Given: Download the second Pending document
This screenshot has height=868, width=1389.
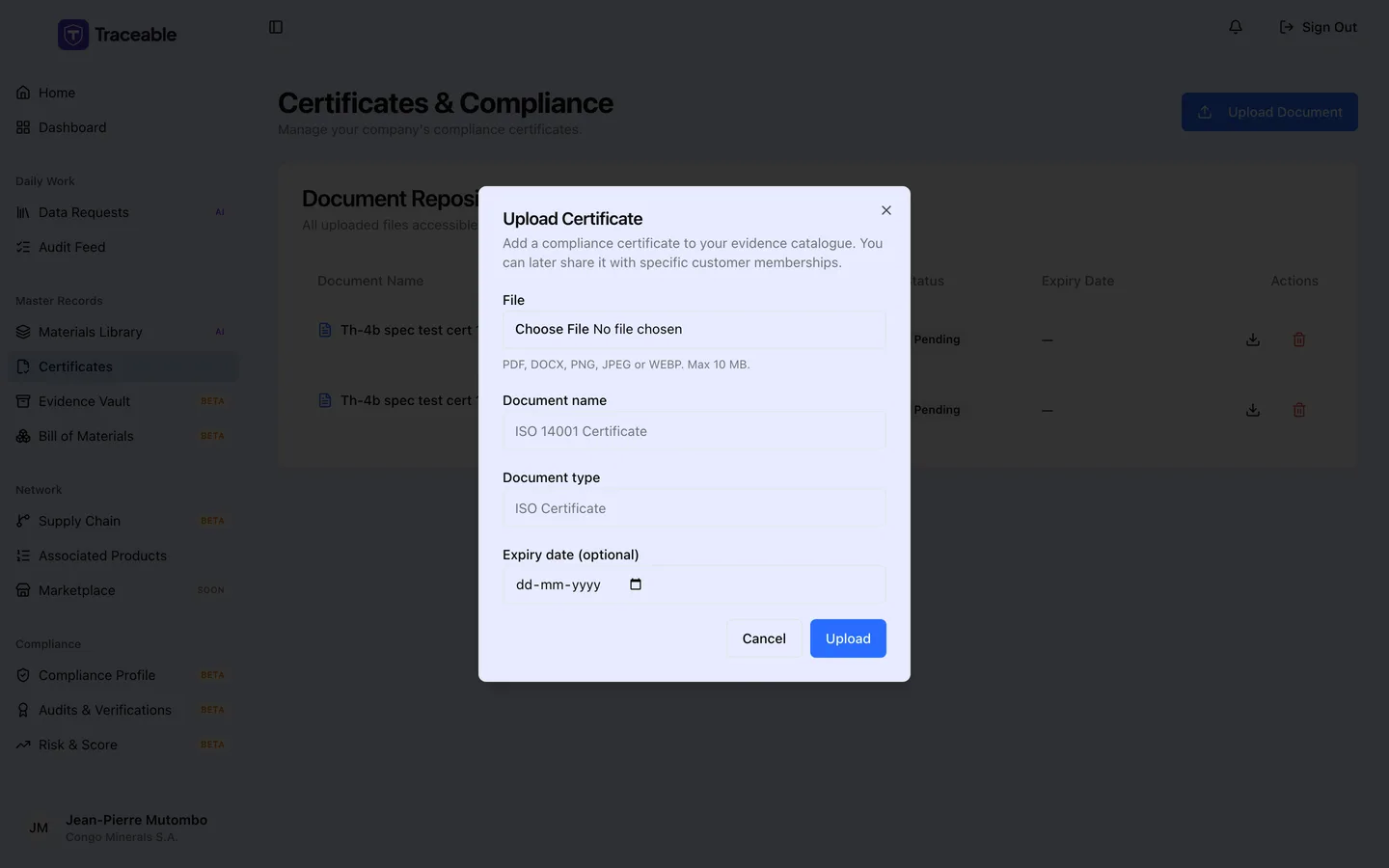Looking at the screenshot, I should click(1253, 410).
